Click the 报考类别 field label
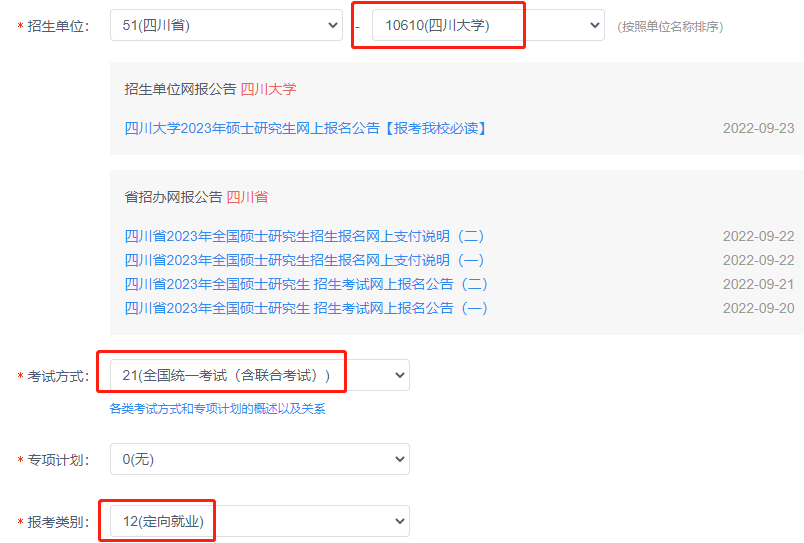 [x=58, y=522]
